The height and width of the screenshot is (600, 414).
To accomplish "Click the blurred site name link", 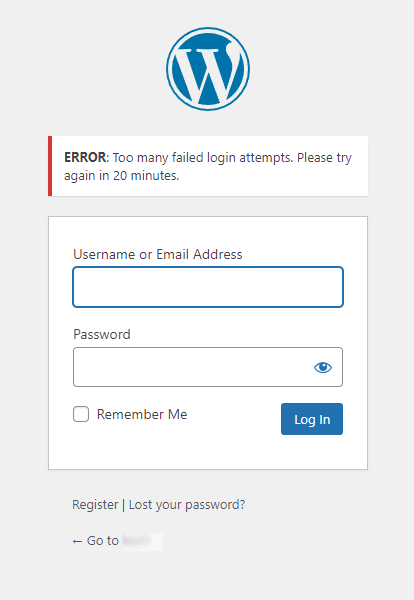I will [142, 541].
